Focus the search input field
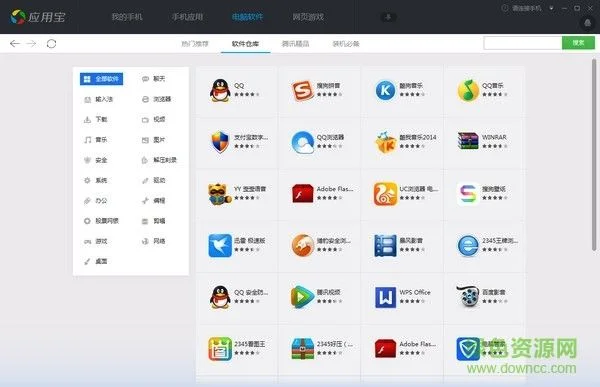600x387 pixels. (523, 43)
